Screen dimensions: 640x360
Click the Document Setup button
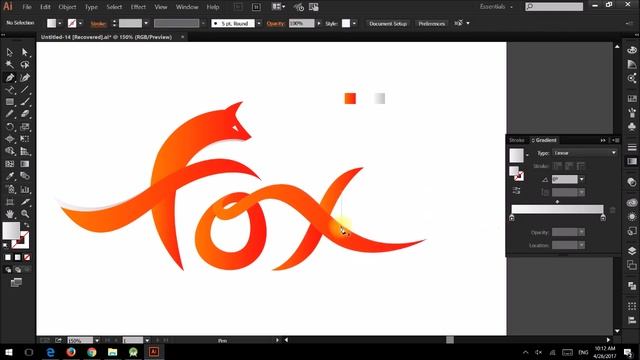(388, 24)
